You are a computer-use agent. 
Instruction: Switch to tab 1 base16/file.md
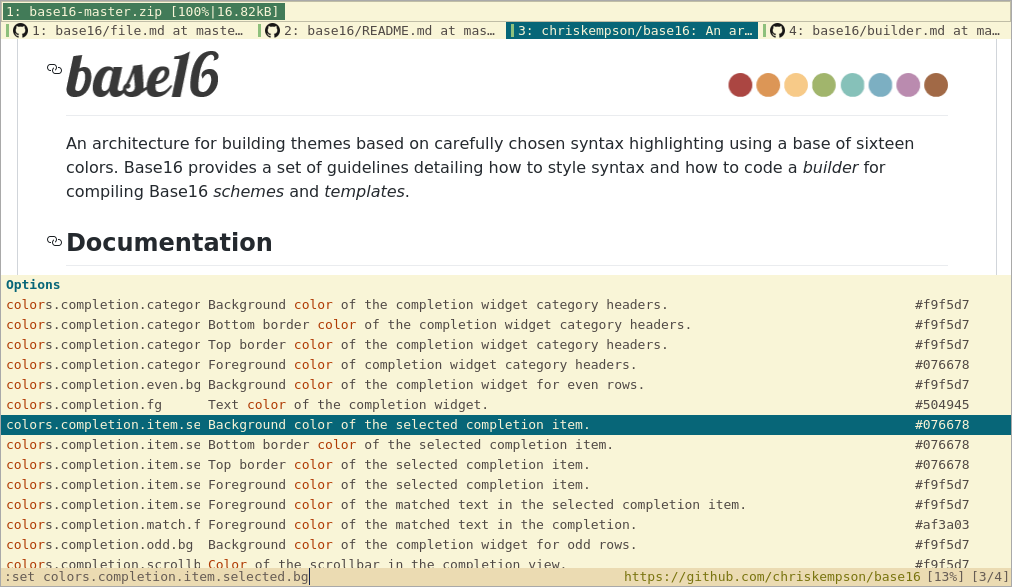[x=128, y=31]
